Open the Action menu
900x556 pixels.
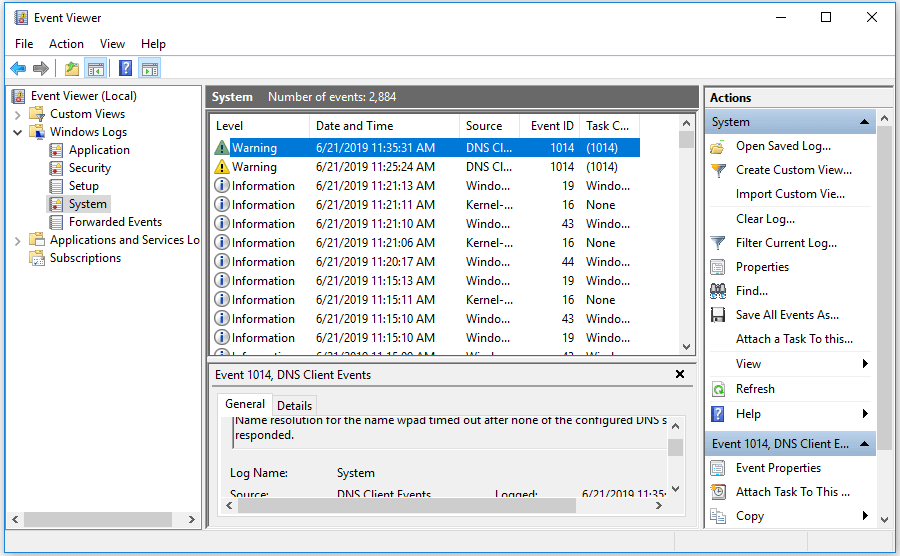(66, 44)
